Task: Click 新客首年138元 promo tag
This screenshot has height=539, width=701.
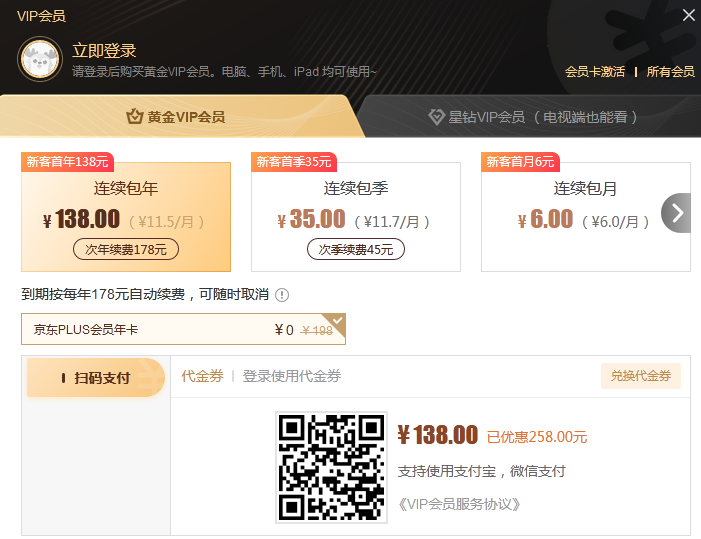Action: 68,161
